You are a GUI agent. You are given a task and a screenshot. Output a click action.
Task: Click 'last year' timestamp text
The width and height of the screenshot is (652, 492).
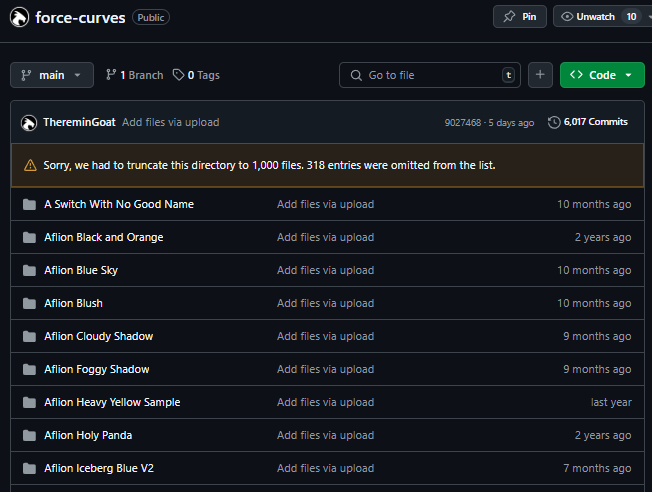coord(611,402)
